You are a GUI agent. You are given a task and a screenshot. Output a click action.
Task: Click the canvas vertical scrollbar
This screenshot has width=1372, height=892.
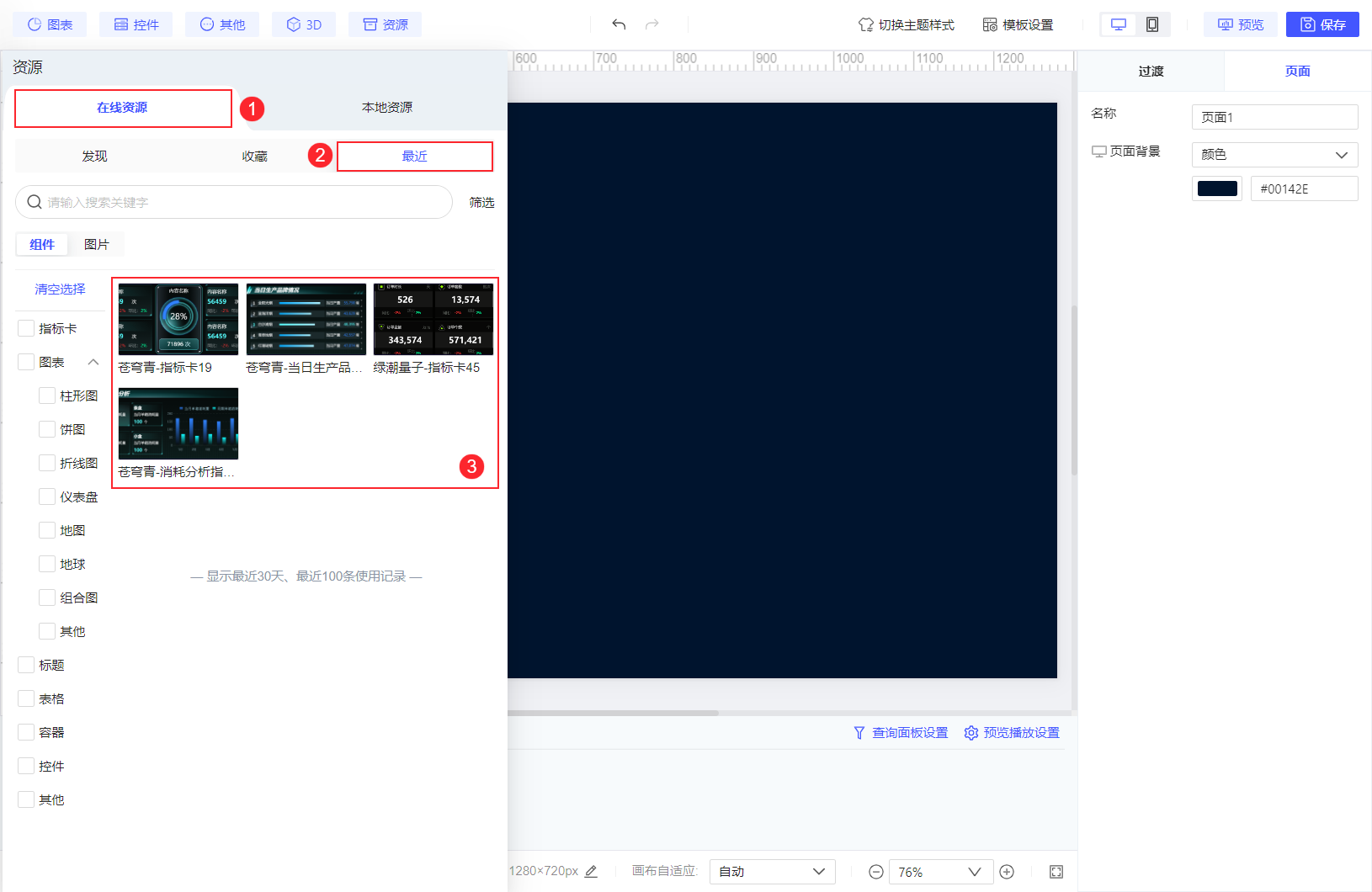[1074, 390]
